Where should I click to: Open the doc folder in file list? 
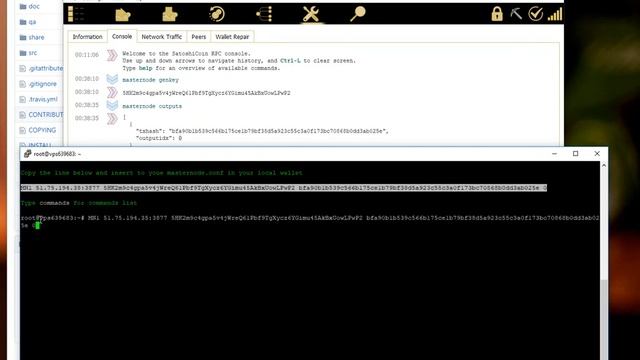point(34,7)
